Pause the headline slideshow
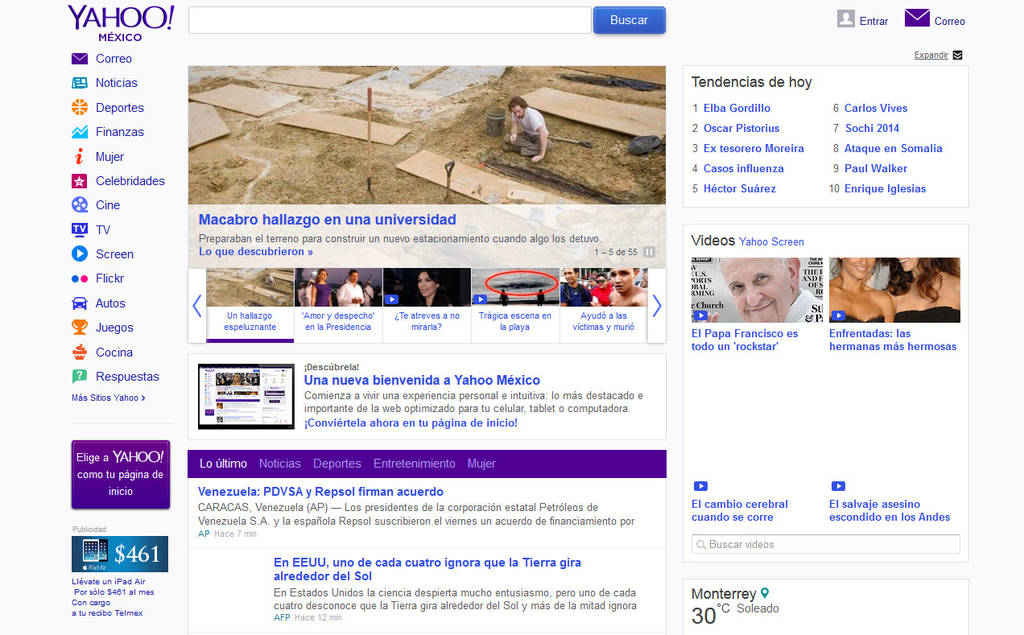The height and width of the screenshot is (635, 1024). [649, 252]
